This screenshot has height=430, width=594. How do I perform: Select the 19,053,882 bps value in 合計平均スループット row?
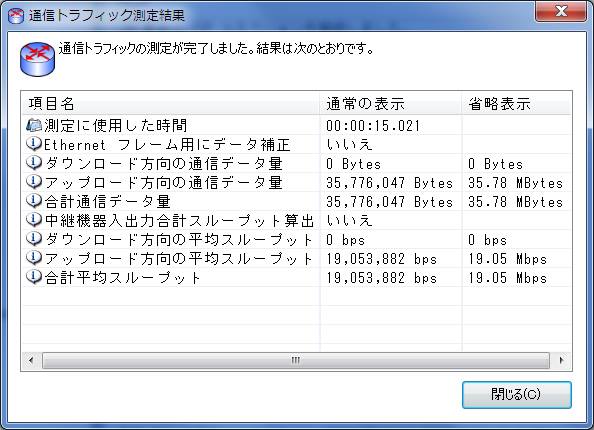click(x=381, y=278)
